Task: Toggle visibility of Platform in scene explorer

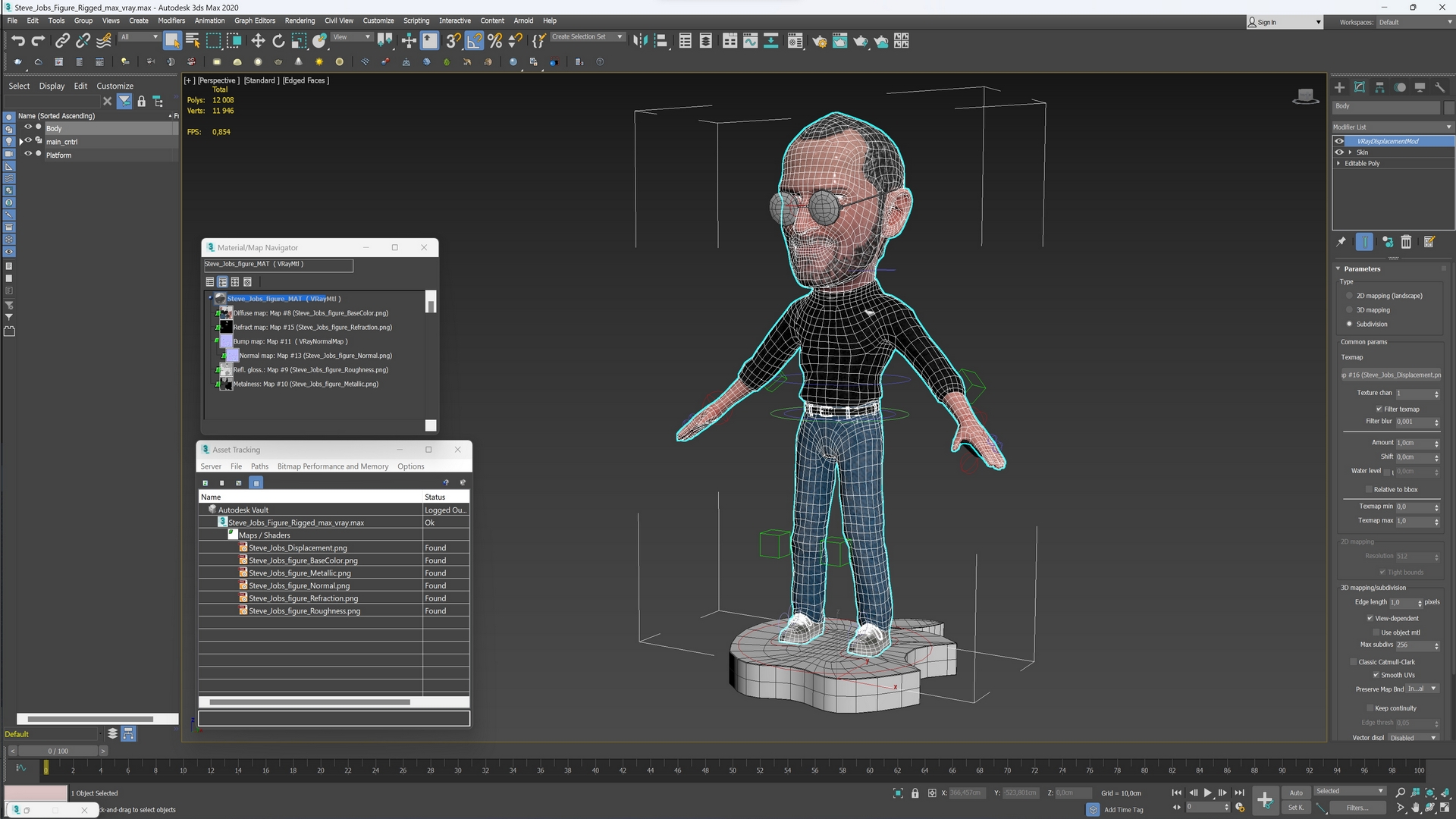Action: pos(28,154)
